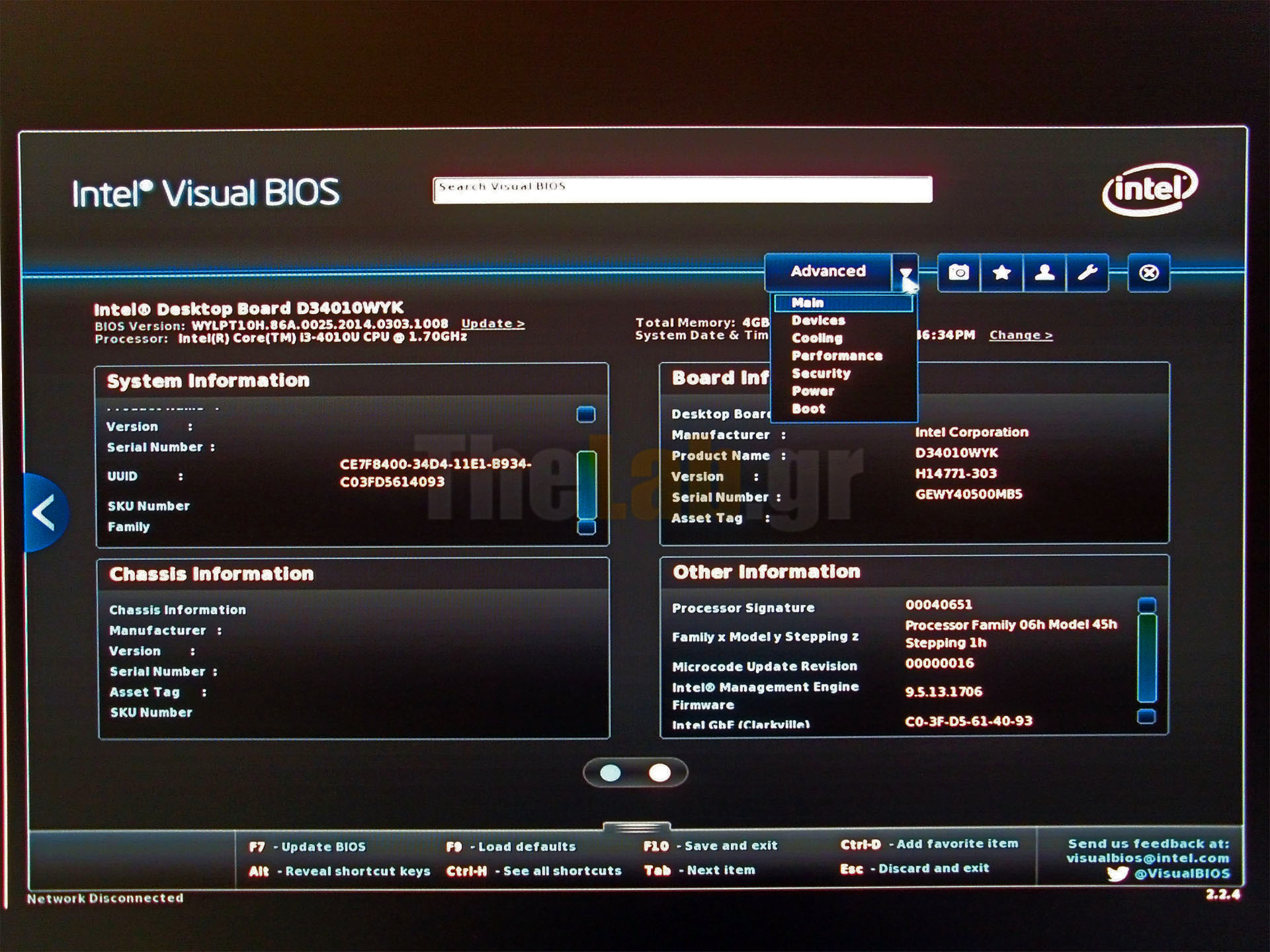This screenshot has width=1270, height=952.
Task: Click the Update link beside BIOS version
Action: 493,324
